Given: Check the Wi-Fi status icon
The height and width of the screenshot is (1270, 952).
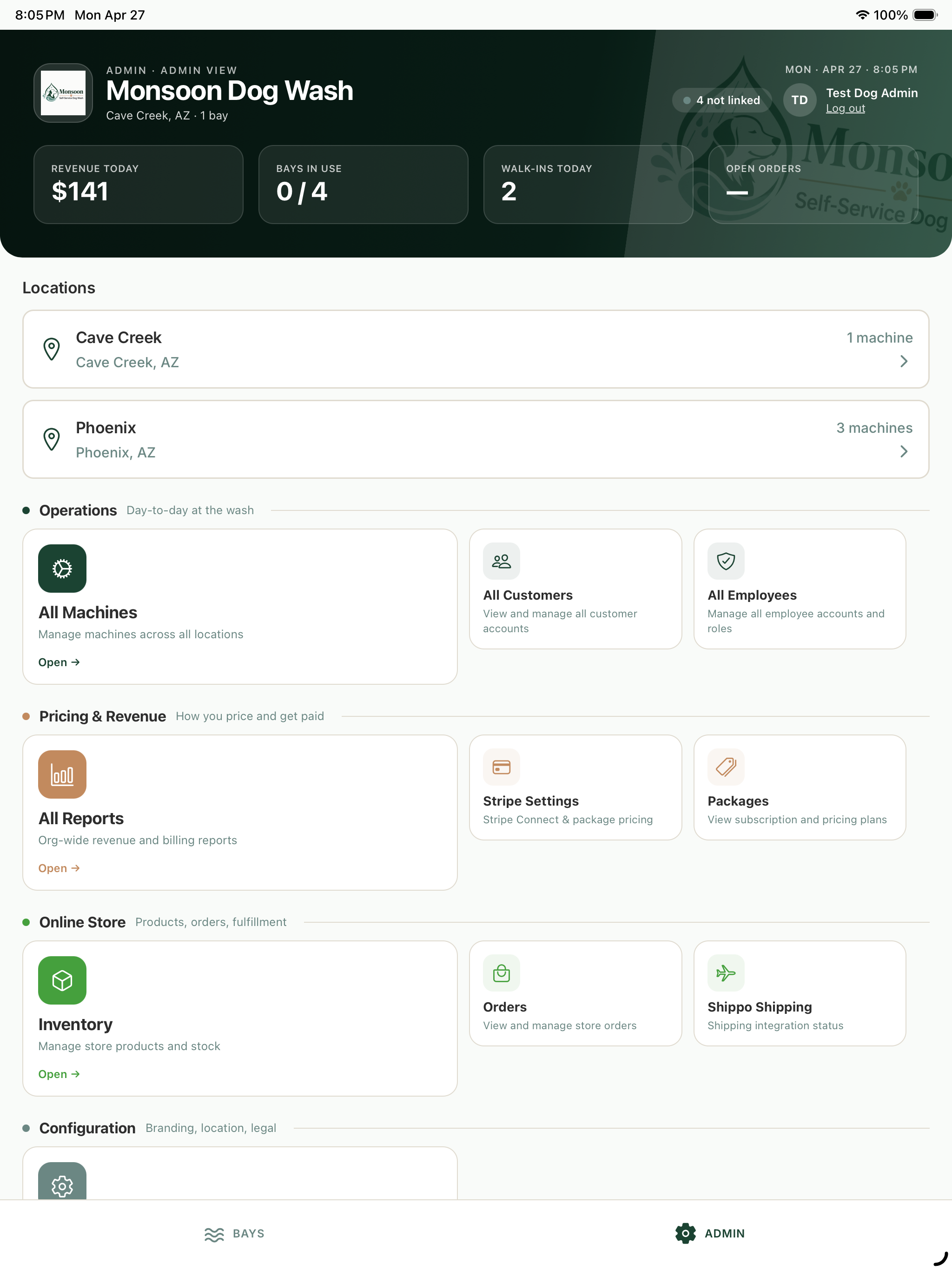Looking at the screenshot, I should coord(862,15).
